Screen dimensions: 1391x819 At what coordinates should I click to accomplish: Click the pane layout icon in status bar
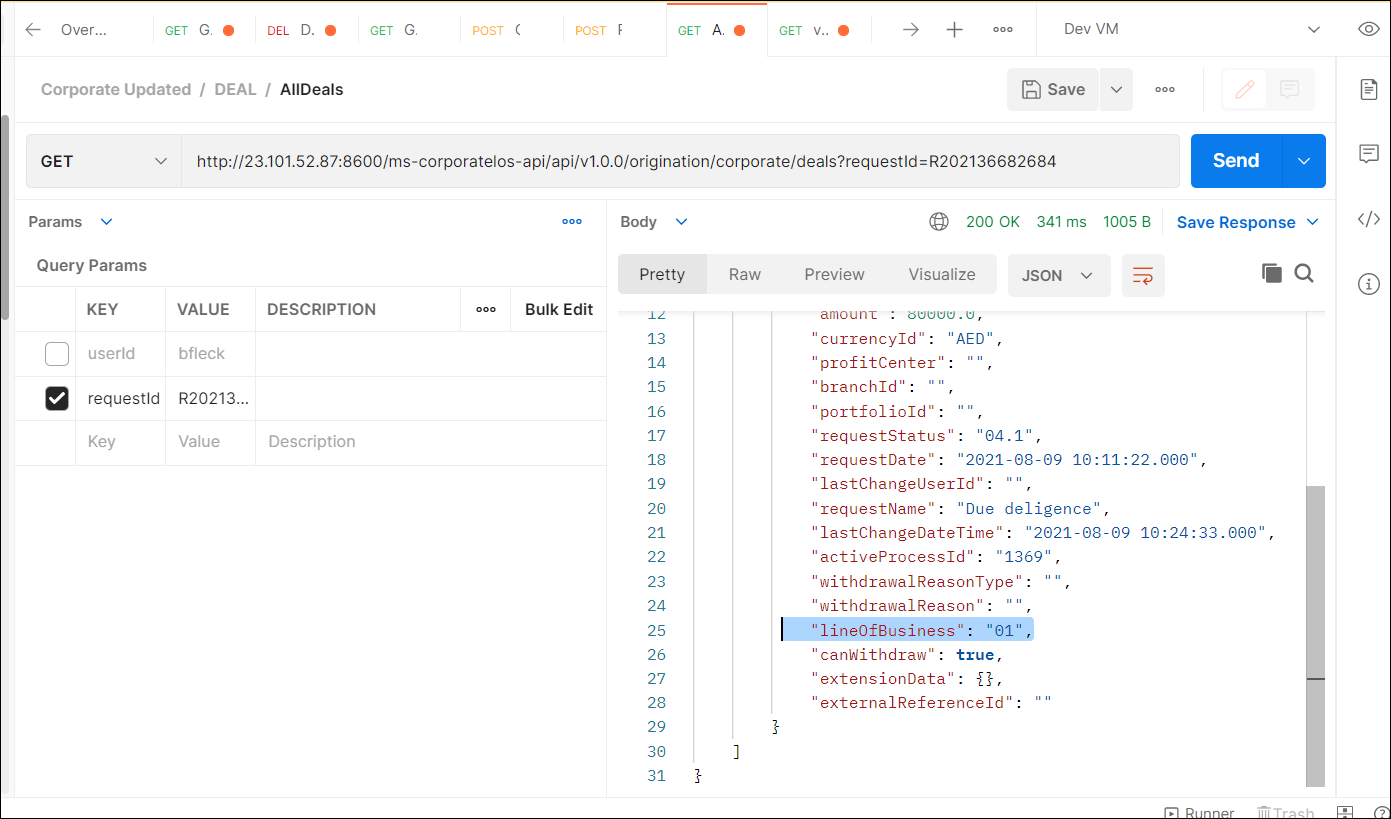click(x=1345, y=812)
